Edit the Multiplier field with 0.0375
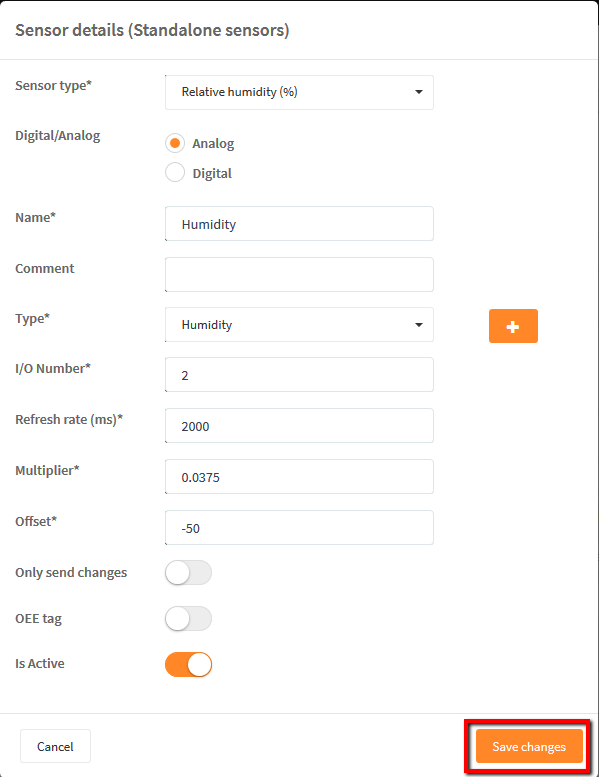Viewport: 599px width, 777px height. [299, 477]
